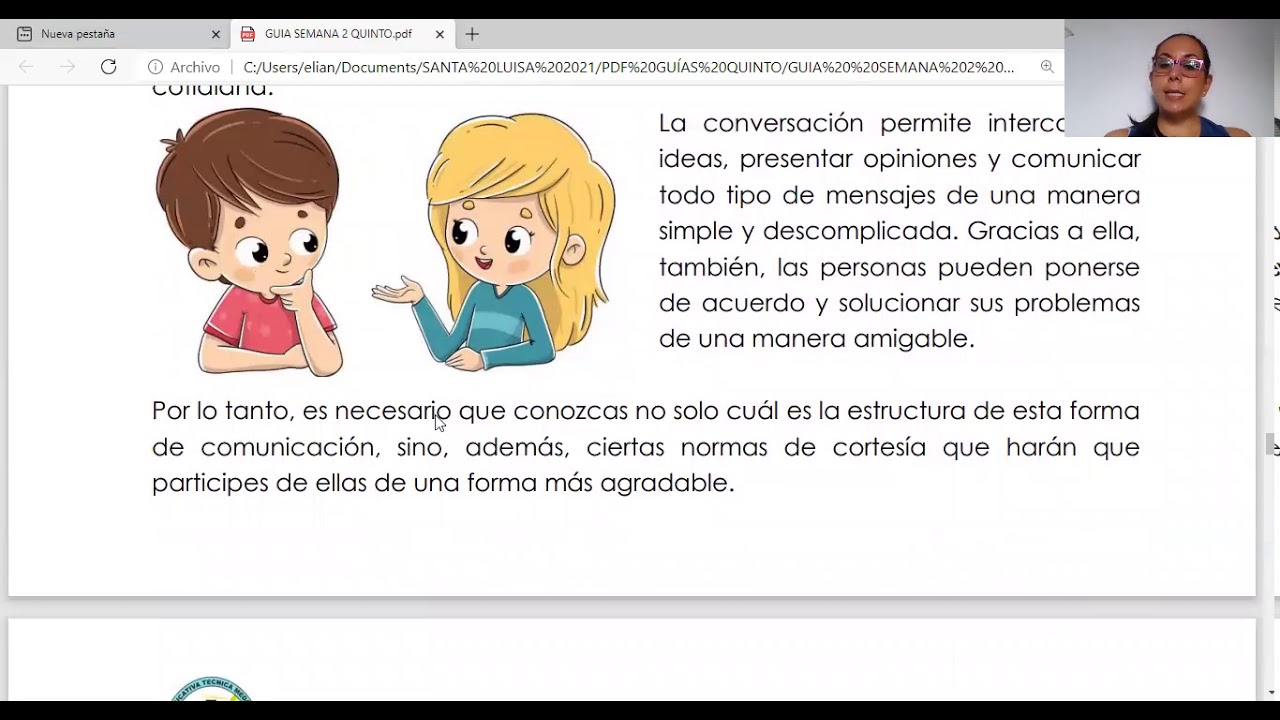Viewport: 1280px width, 720px height.
Task: Close the Nueva pestaña tab
Action: point(215,34)
